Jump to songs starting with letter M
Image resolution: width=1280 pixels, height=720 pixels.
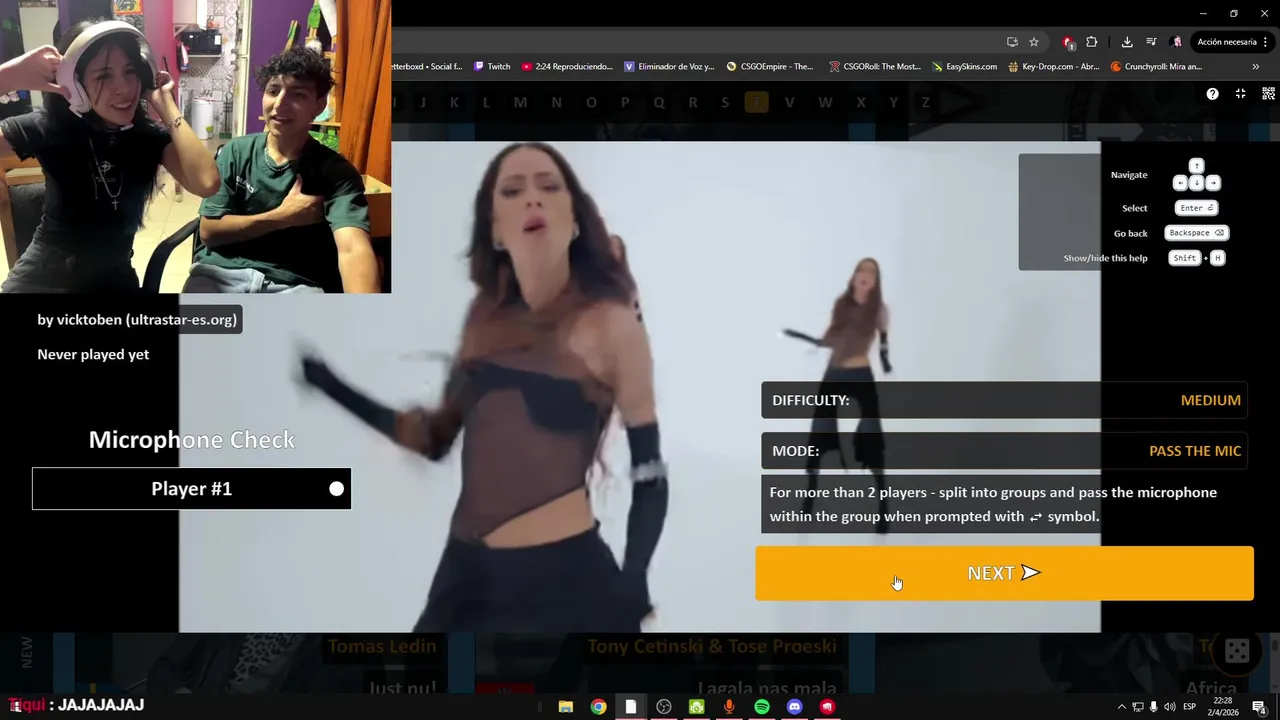click(x=520, y=102)
